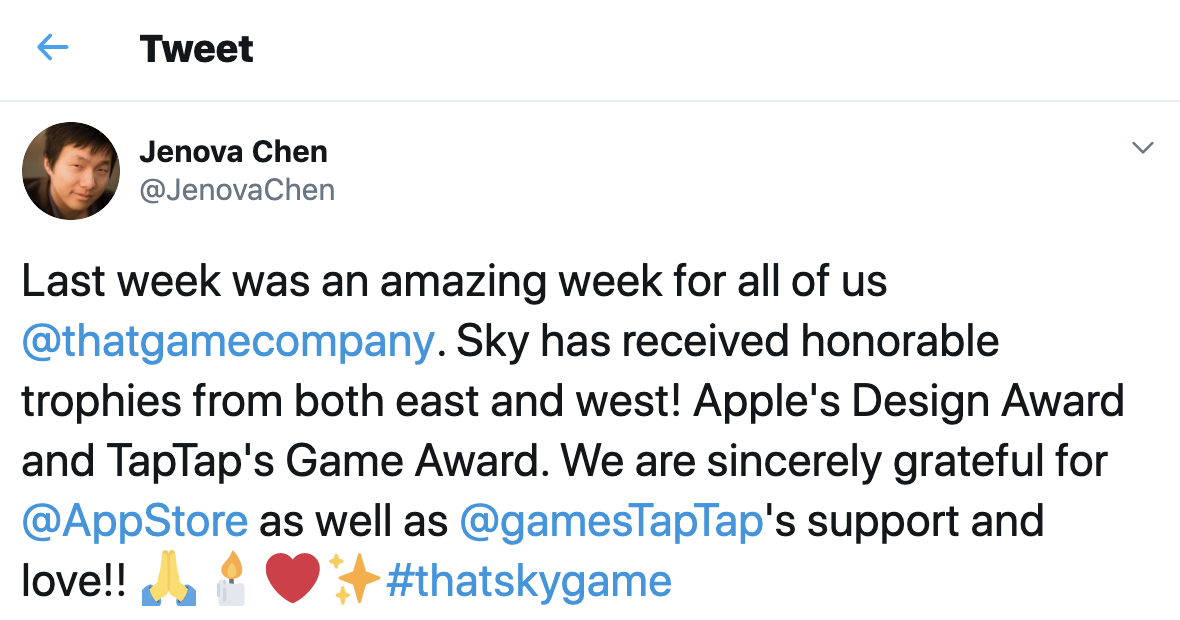Click the word "Sky" in the tweet

(491, 342)
